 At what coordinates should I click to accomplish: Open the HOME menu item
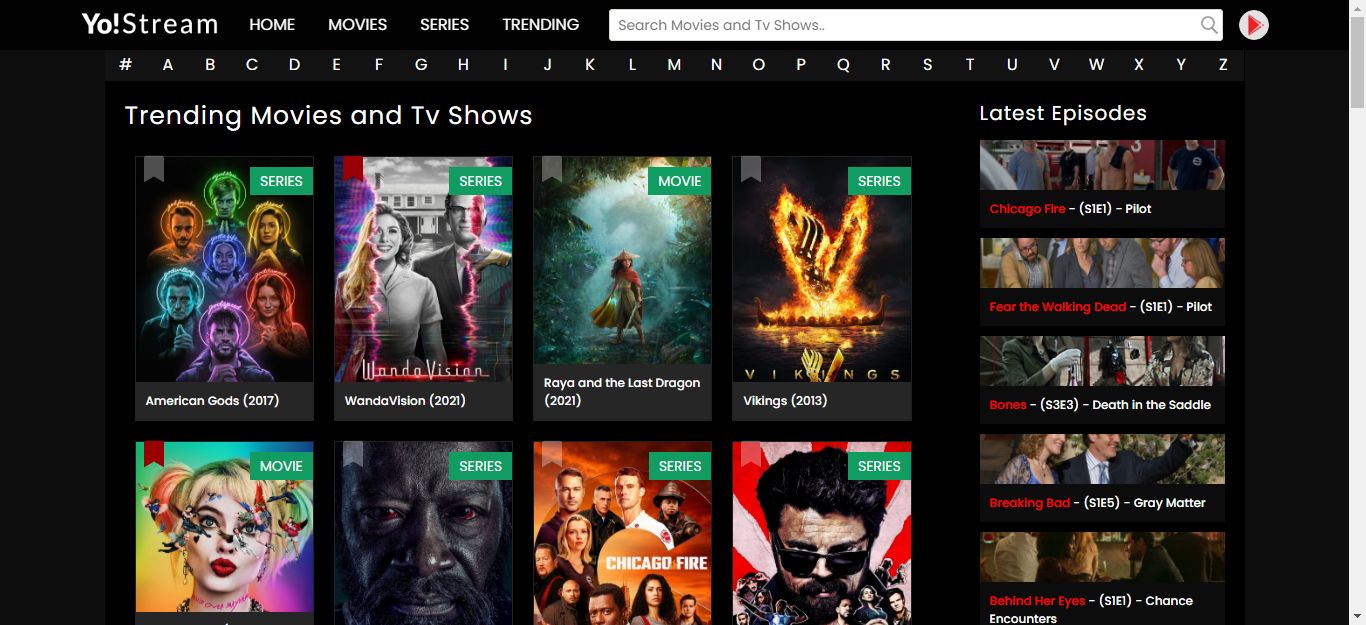click(272, 24)
